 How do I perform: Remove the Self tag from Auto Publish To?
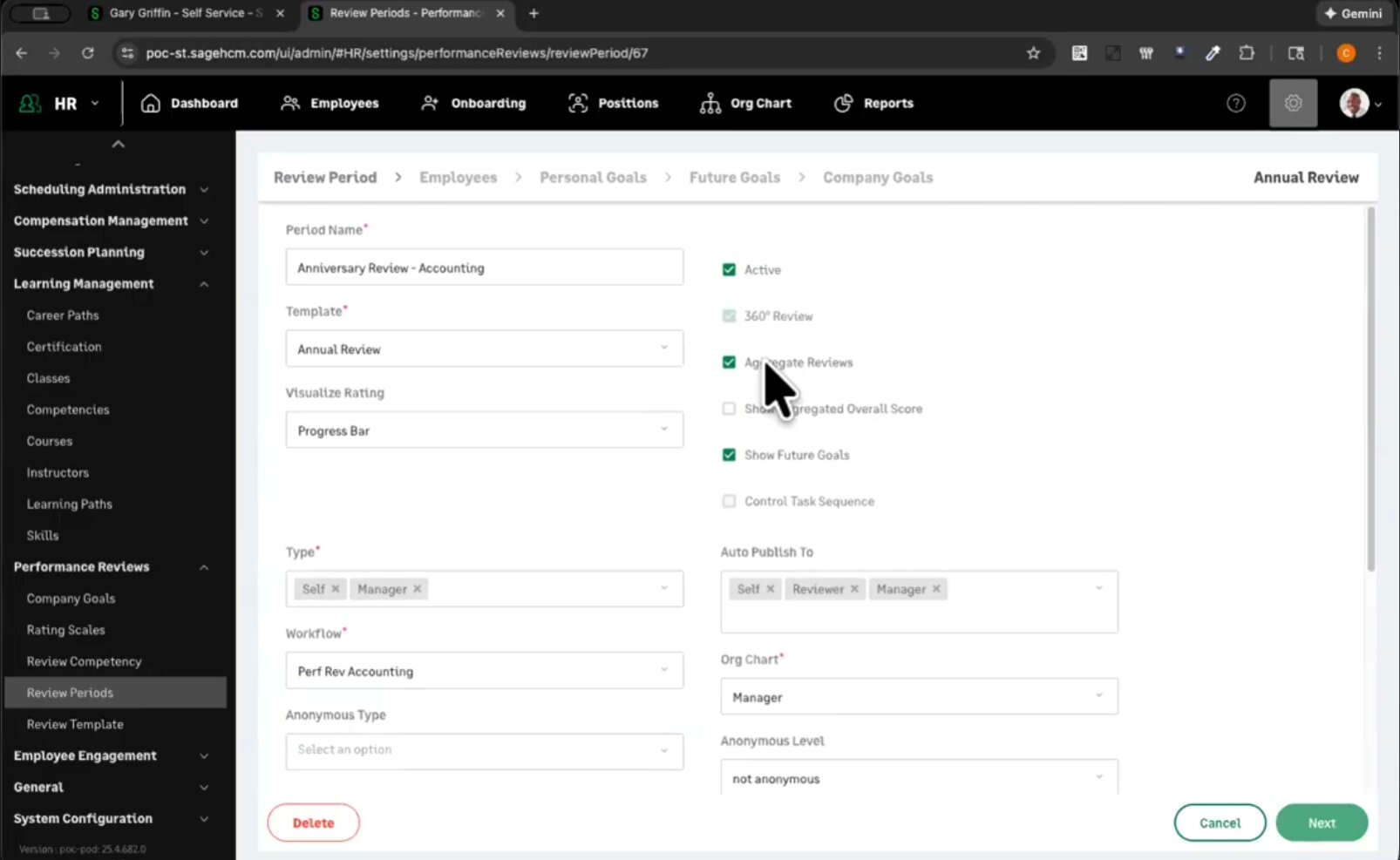tap(771, 589)
